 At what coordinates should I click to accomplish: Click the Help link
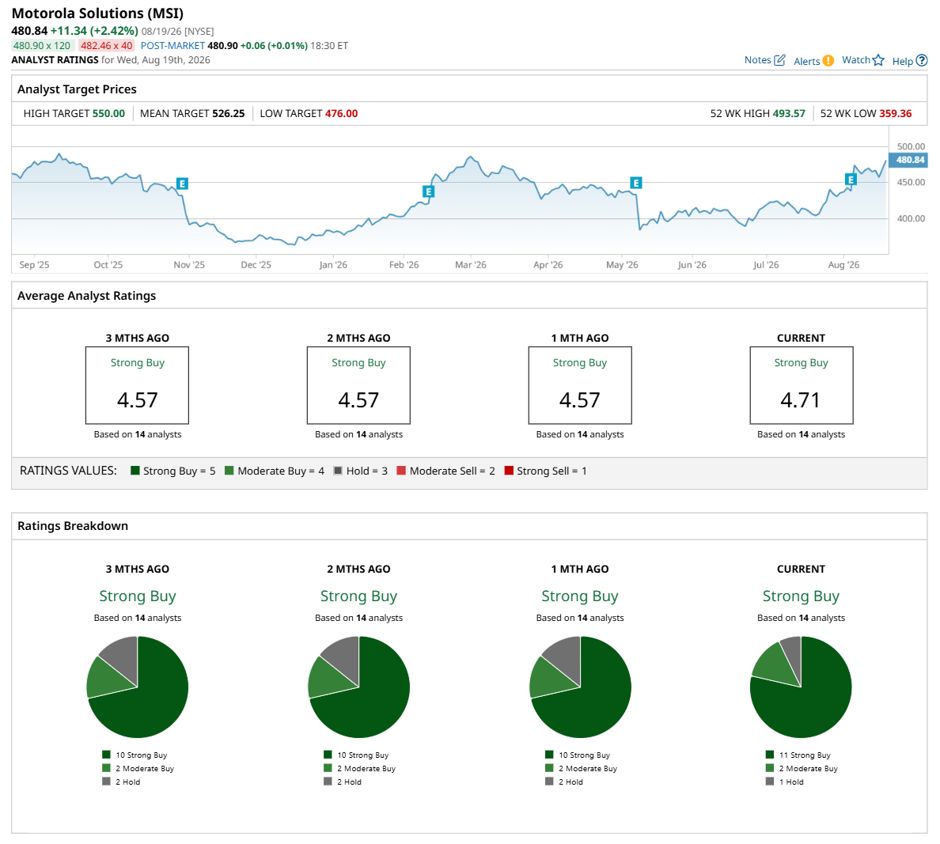(x=902, y=61)
